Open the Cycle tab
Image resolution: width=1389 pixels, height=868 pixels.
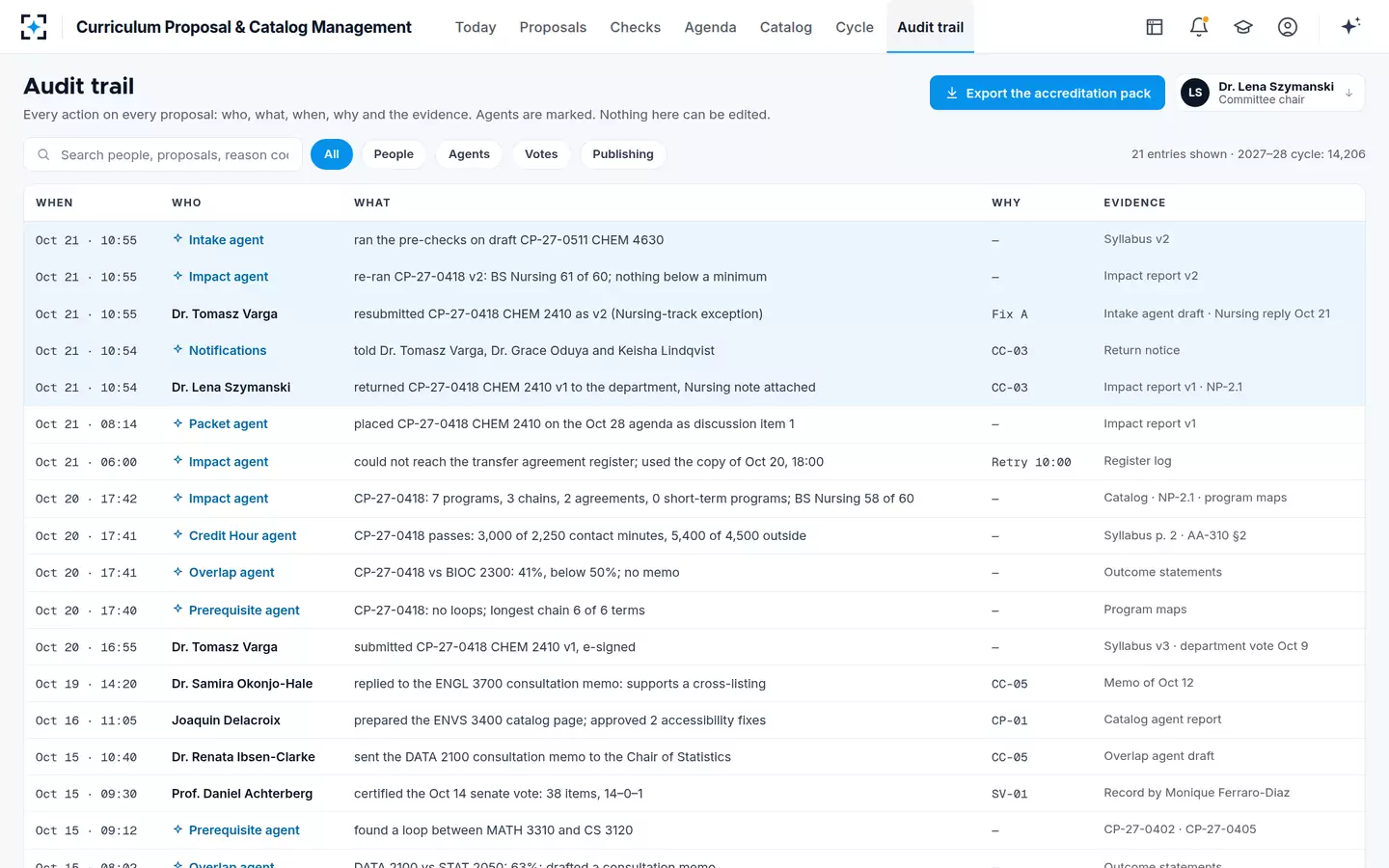pyautogui.click(x=855, y=27)
